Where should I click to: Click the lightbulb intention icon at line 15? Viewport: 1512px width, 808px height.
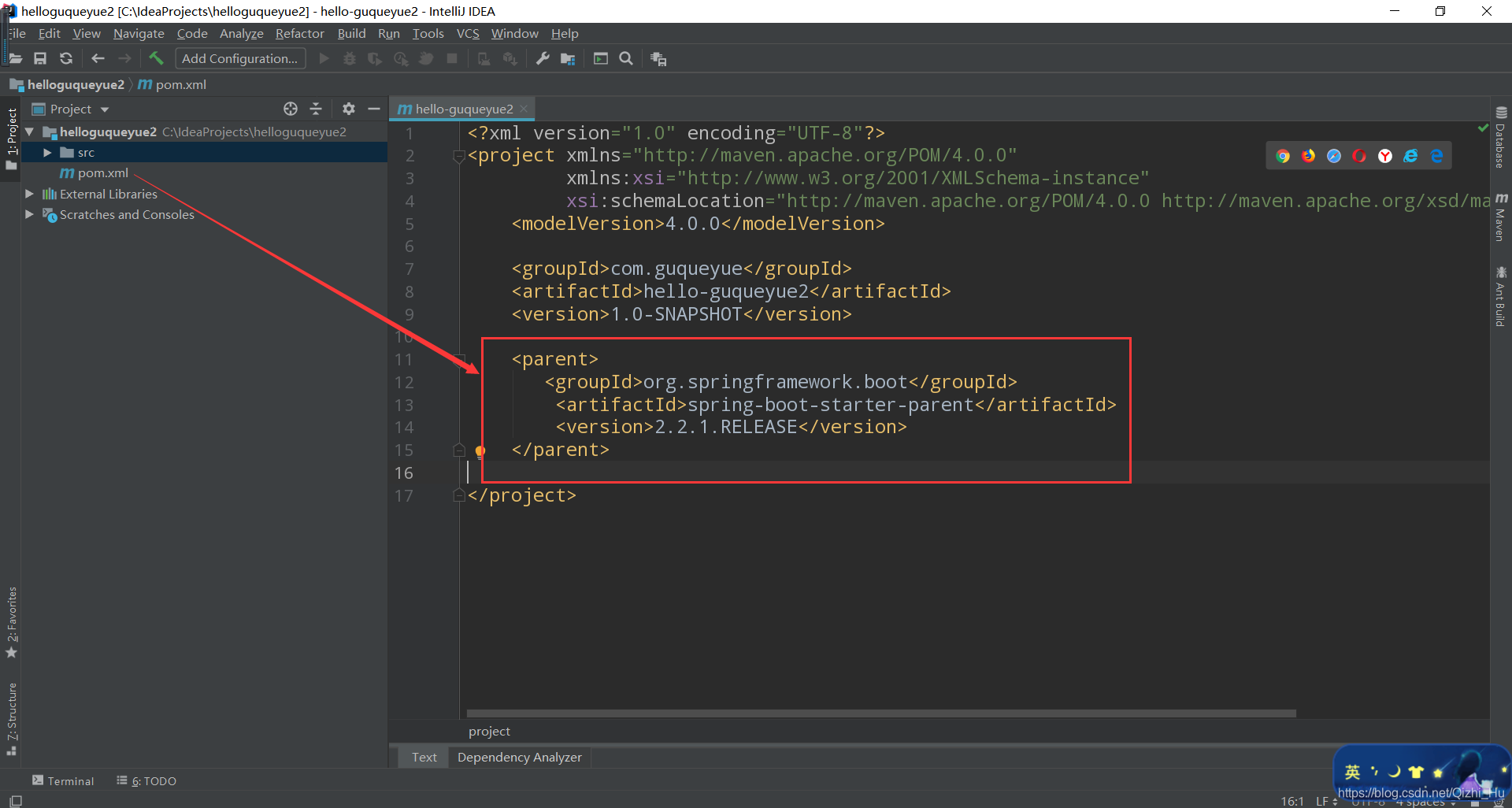pos(480,451)
